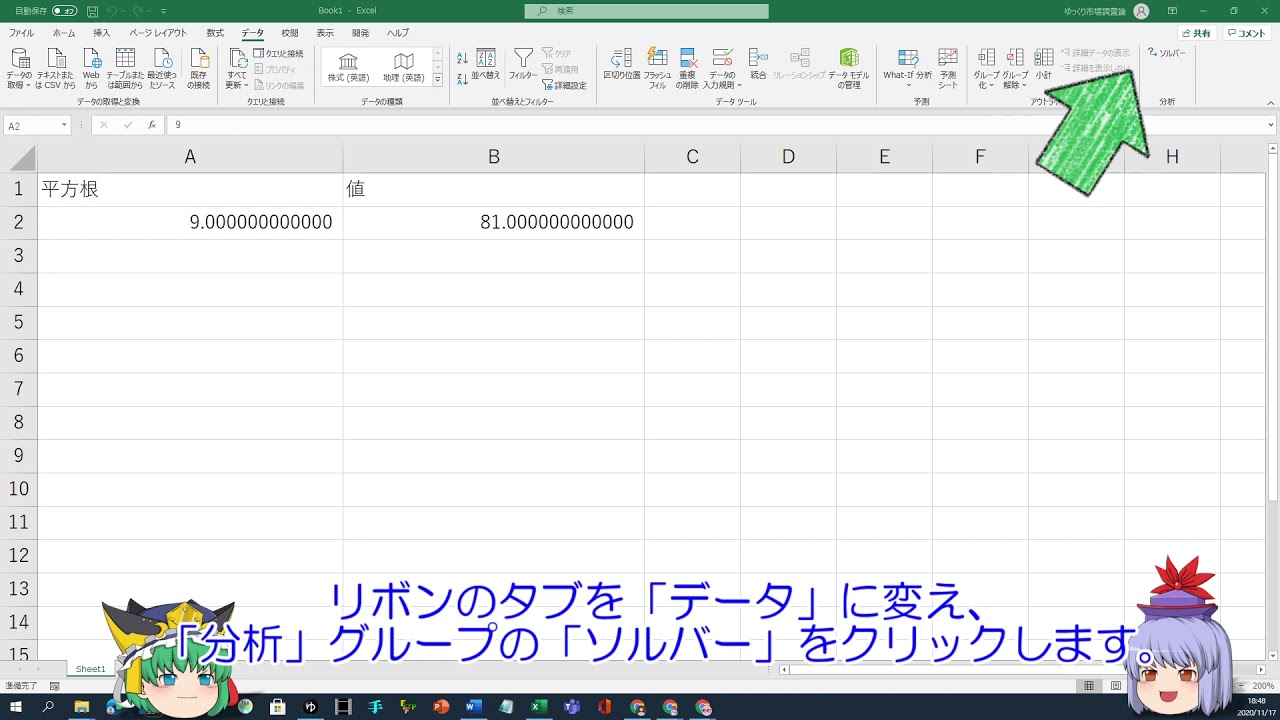Open the データの取得 (Get Data) menu

click(19, 68)
